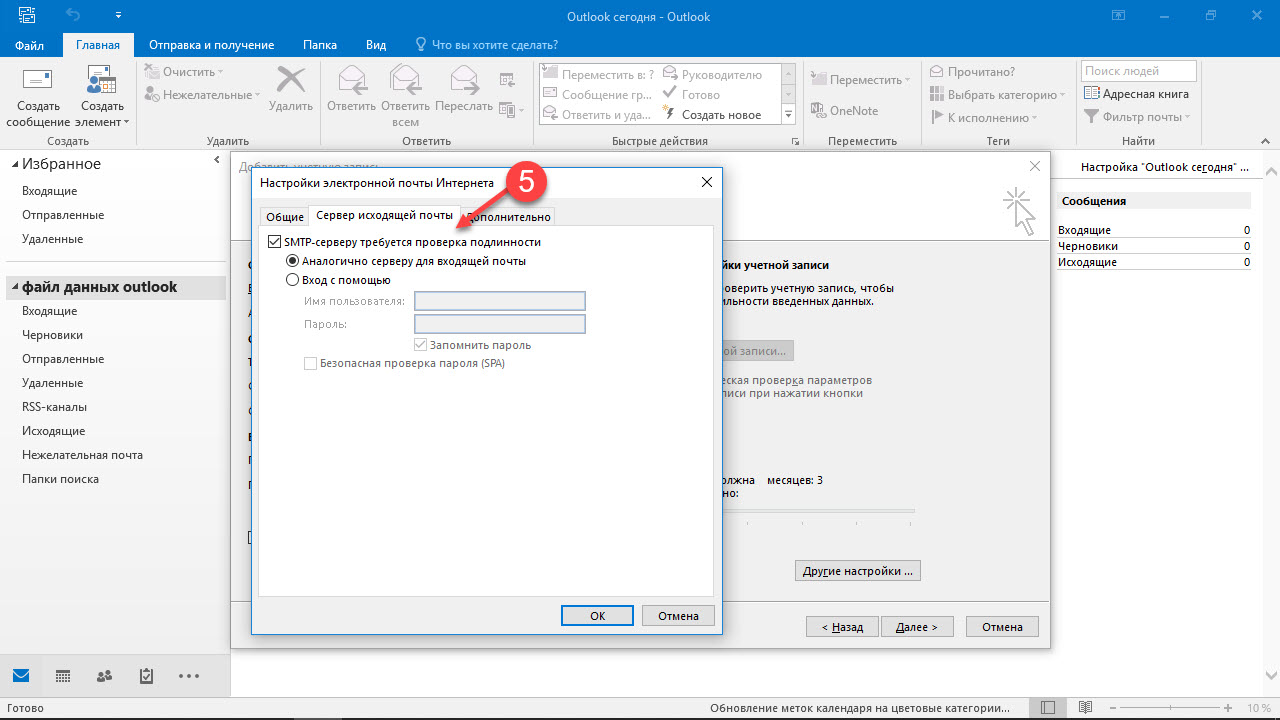Open Drafts link in Messages panel
This screenshot has width=1280, height=720.
point(1088,246)
